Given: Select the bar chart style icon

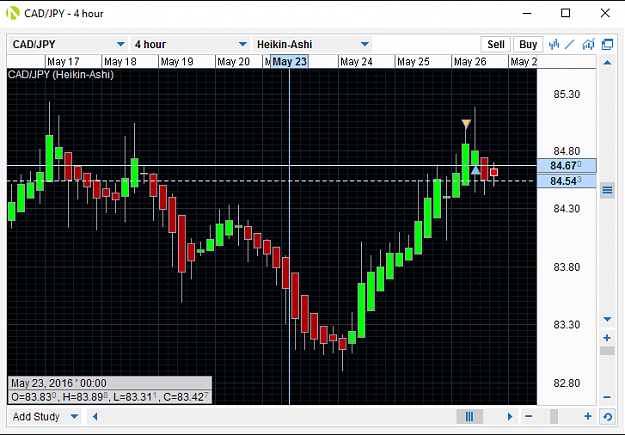Looking at the screenshot, I should point(554,44).
